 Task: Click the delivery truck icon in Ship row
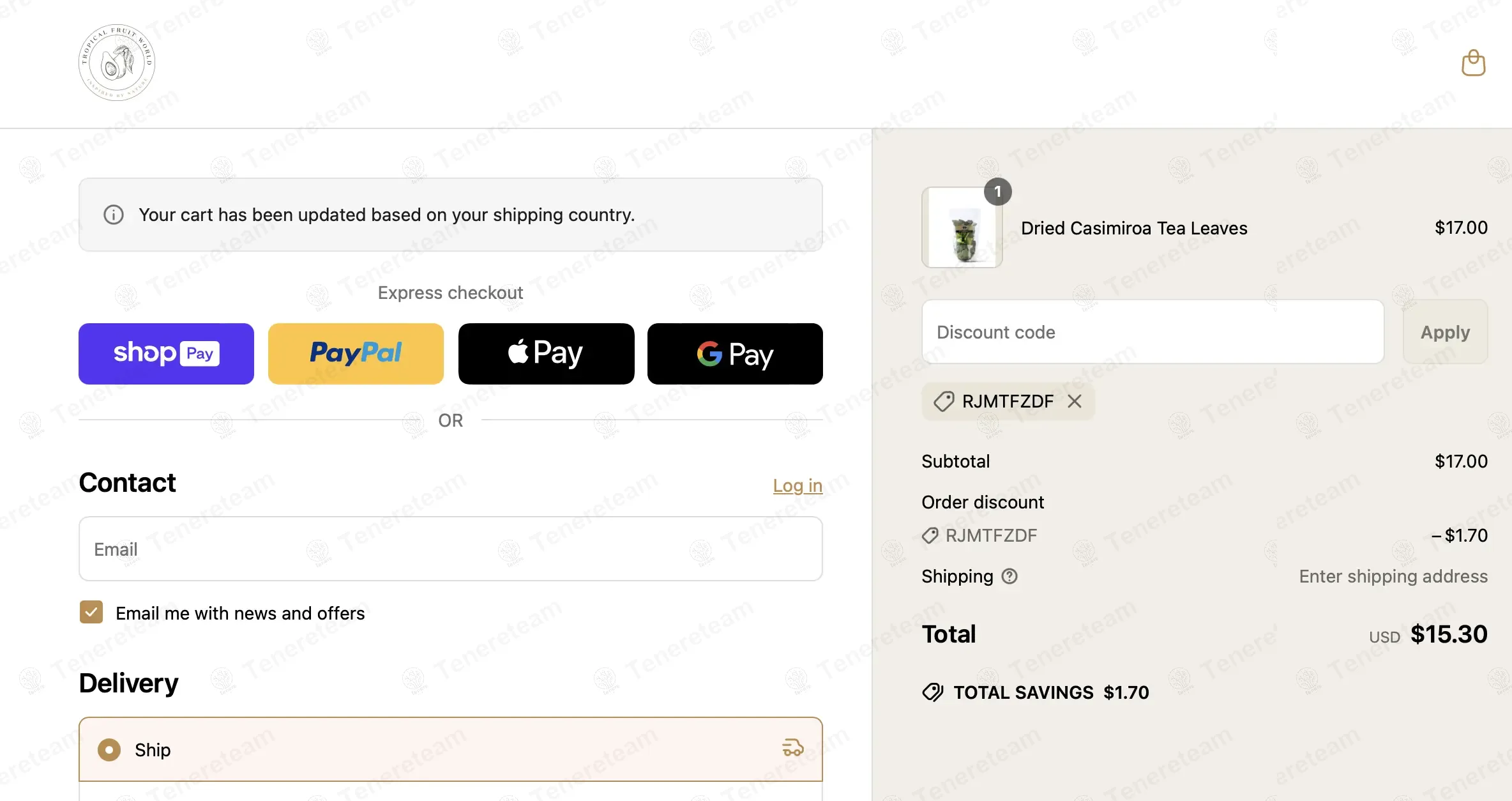click(793, 747)
